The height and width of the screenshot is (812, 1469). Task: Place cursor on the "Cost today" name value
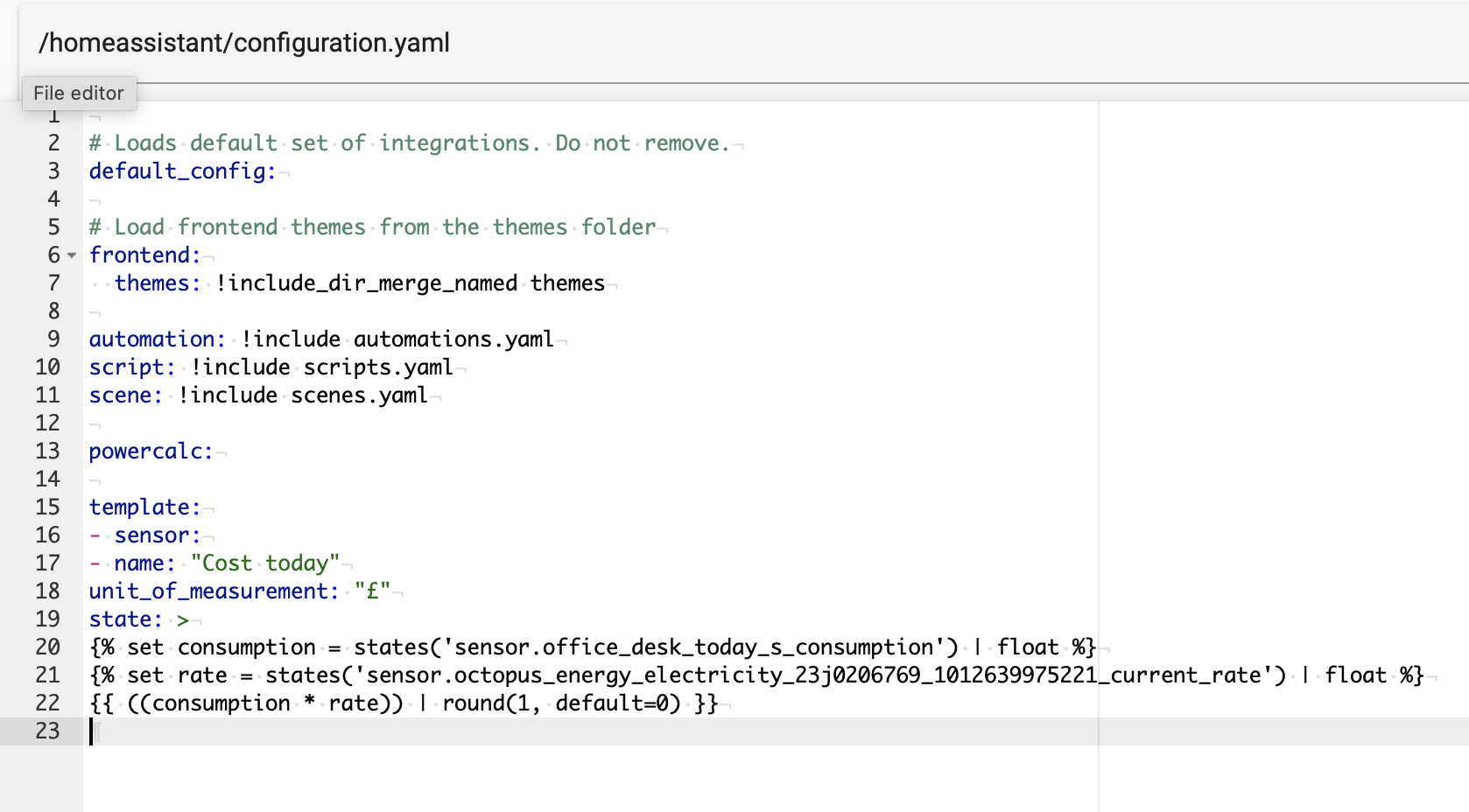pos(265,563)
